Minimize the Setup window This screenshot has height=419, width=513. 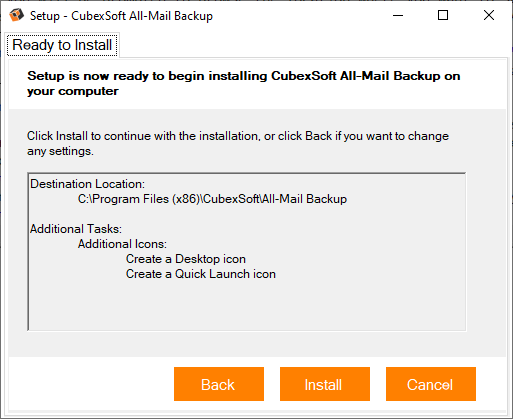click(398, 15)
